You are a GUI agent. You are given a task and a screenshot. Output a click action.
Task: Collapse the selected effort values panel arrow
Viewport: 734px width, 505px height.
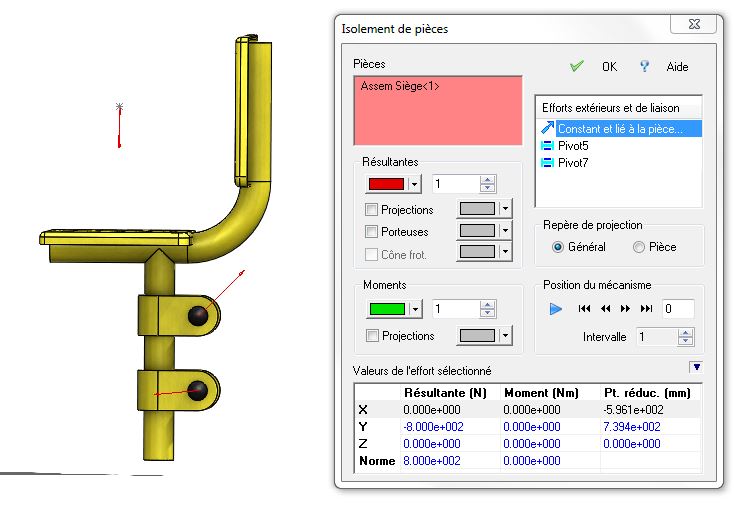click(x=696, y=367)
